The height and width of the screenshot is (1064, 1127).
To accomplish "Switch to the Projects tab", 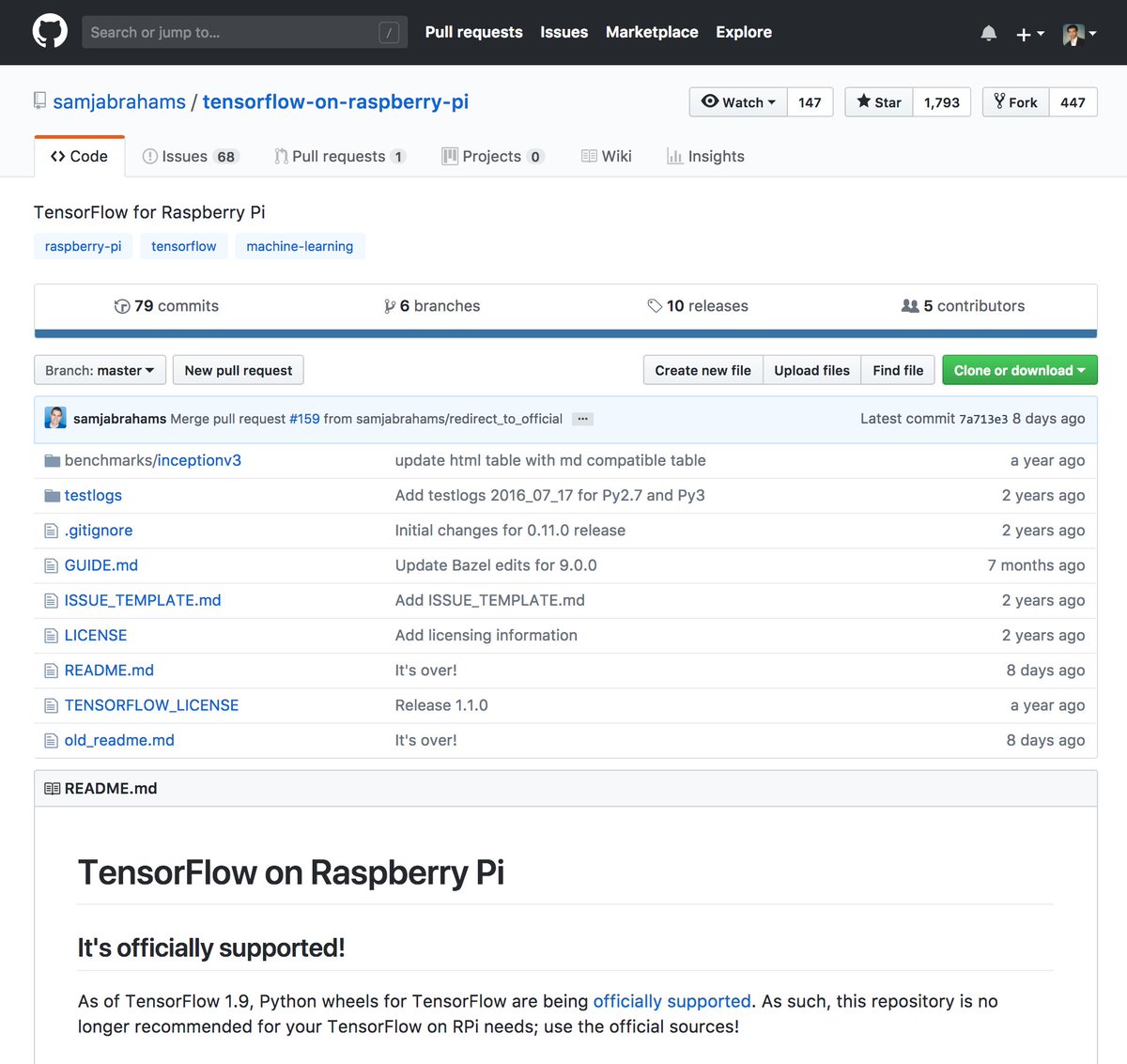I will pyautogui.click(x=493, y=156).
